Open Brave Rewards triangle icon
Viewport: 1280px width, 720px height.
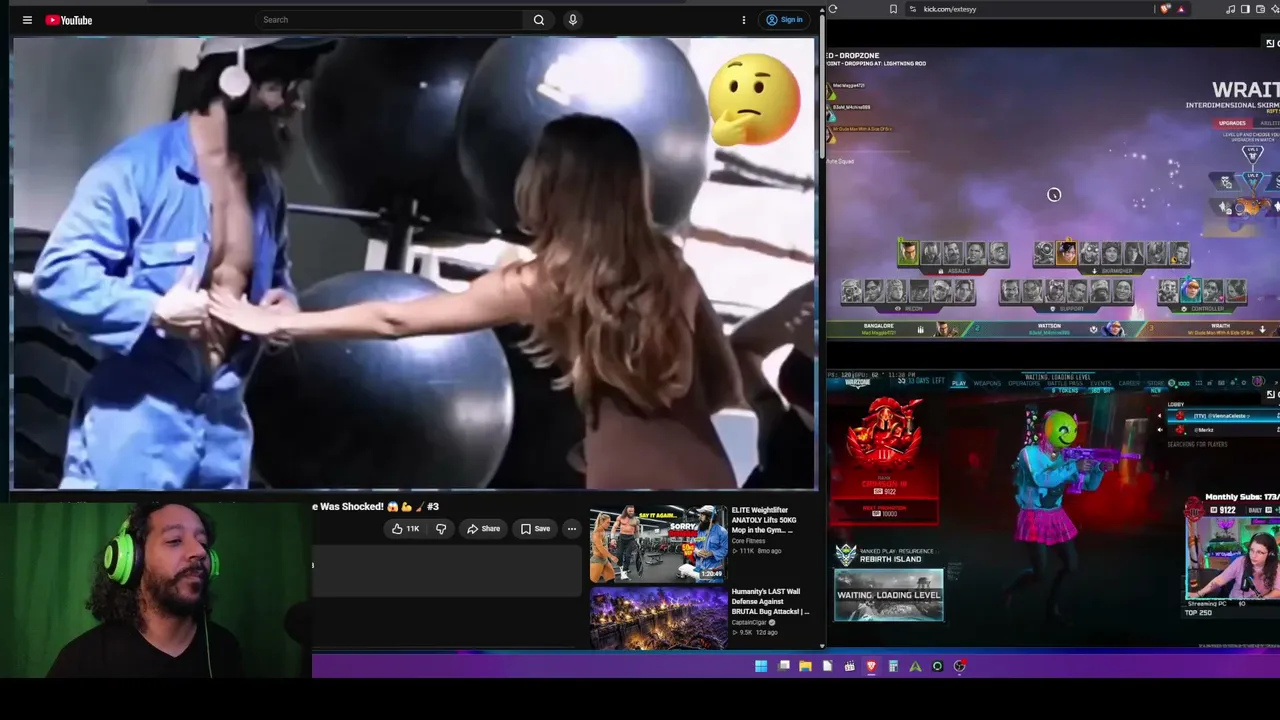click(x=1181, y=9)
